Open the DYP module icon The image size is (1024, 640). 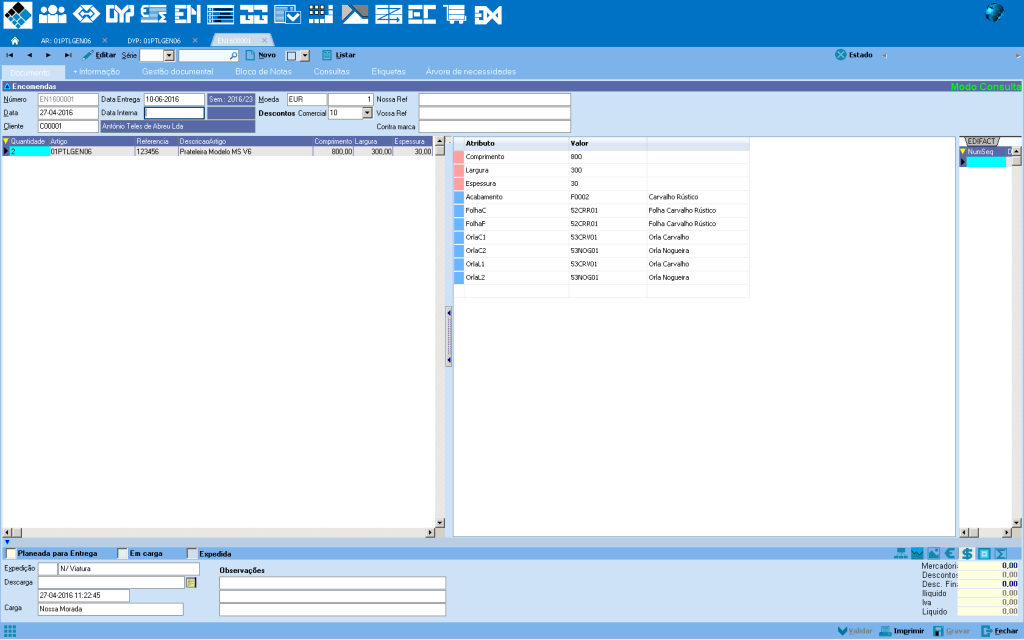tap(119, 14)
